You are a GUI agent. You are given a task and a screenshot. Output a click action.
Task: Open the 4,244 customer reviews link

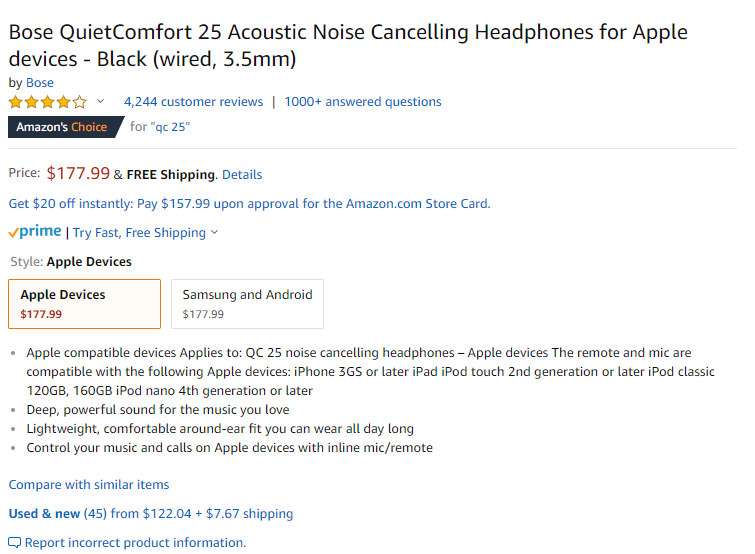193,102
